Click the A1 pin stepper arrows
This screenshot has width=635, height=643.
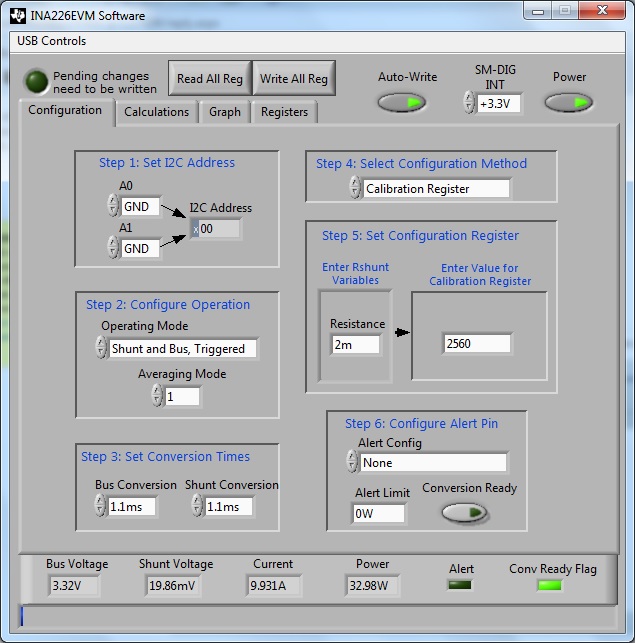click(112, 248)
